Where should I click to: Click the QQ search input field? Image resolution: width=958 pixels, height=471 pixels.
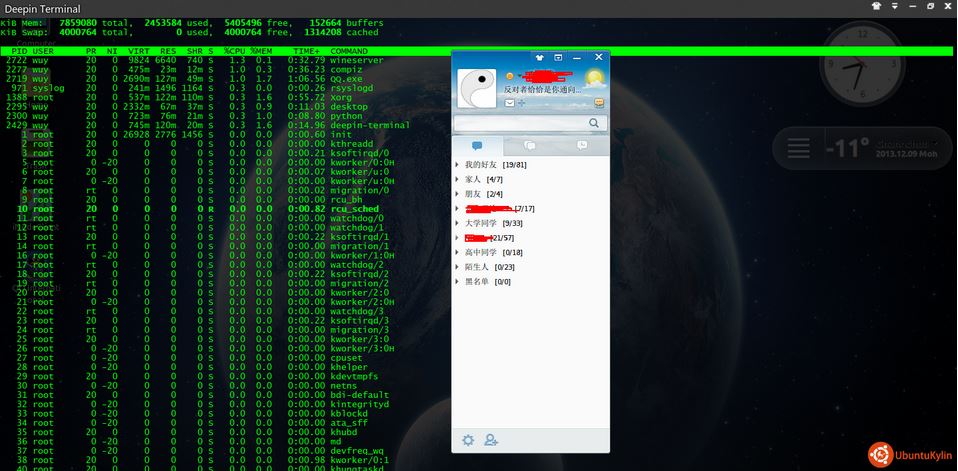520,123
